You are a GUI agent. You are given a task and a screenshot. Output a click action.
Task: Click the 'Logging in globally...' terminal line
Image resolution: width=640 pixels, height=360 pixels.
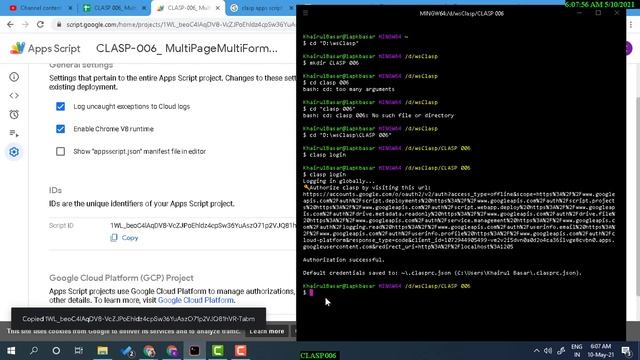(x=338, y=181)
